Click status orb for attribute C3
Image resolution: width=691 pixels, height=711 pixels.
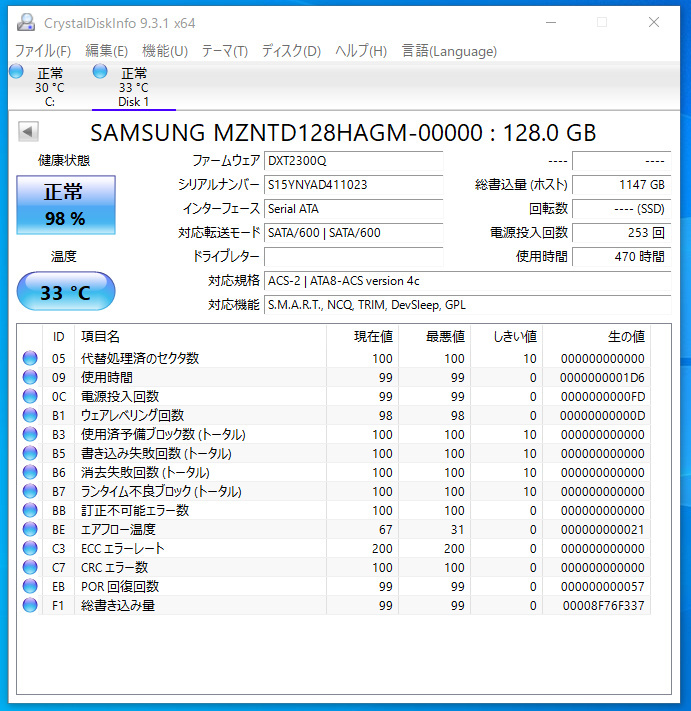coord(30,549)
